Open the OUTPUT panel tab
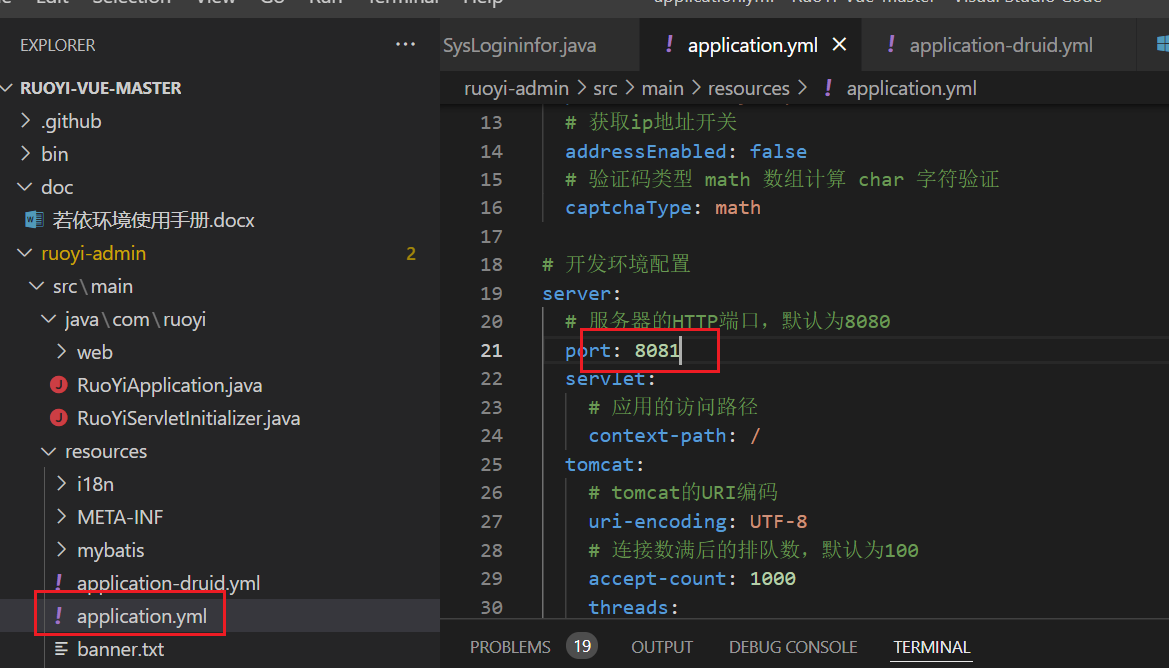 click(662, 647)
